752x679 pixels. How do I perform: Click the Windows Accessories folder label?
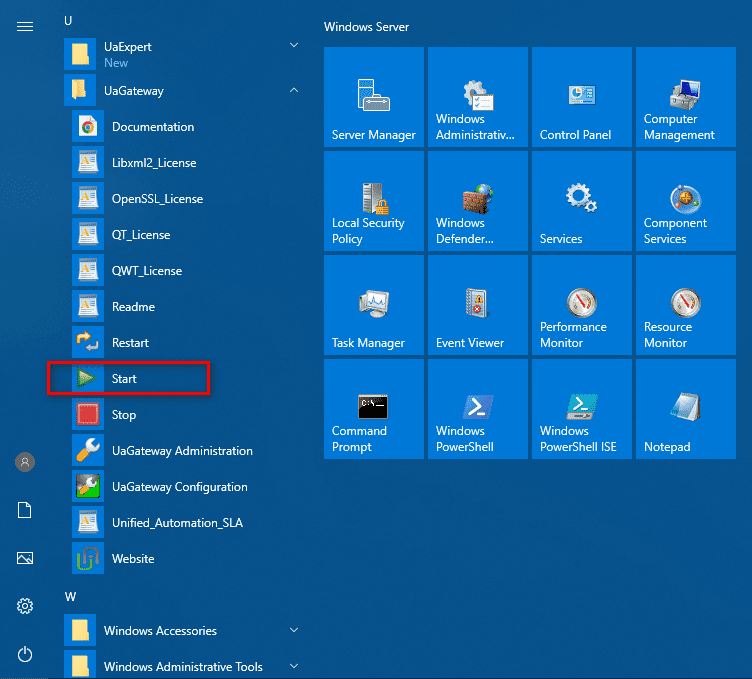[x=160, y=631]
